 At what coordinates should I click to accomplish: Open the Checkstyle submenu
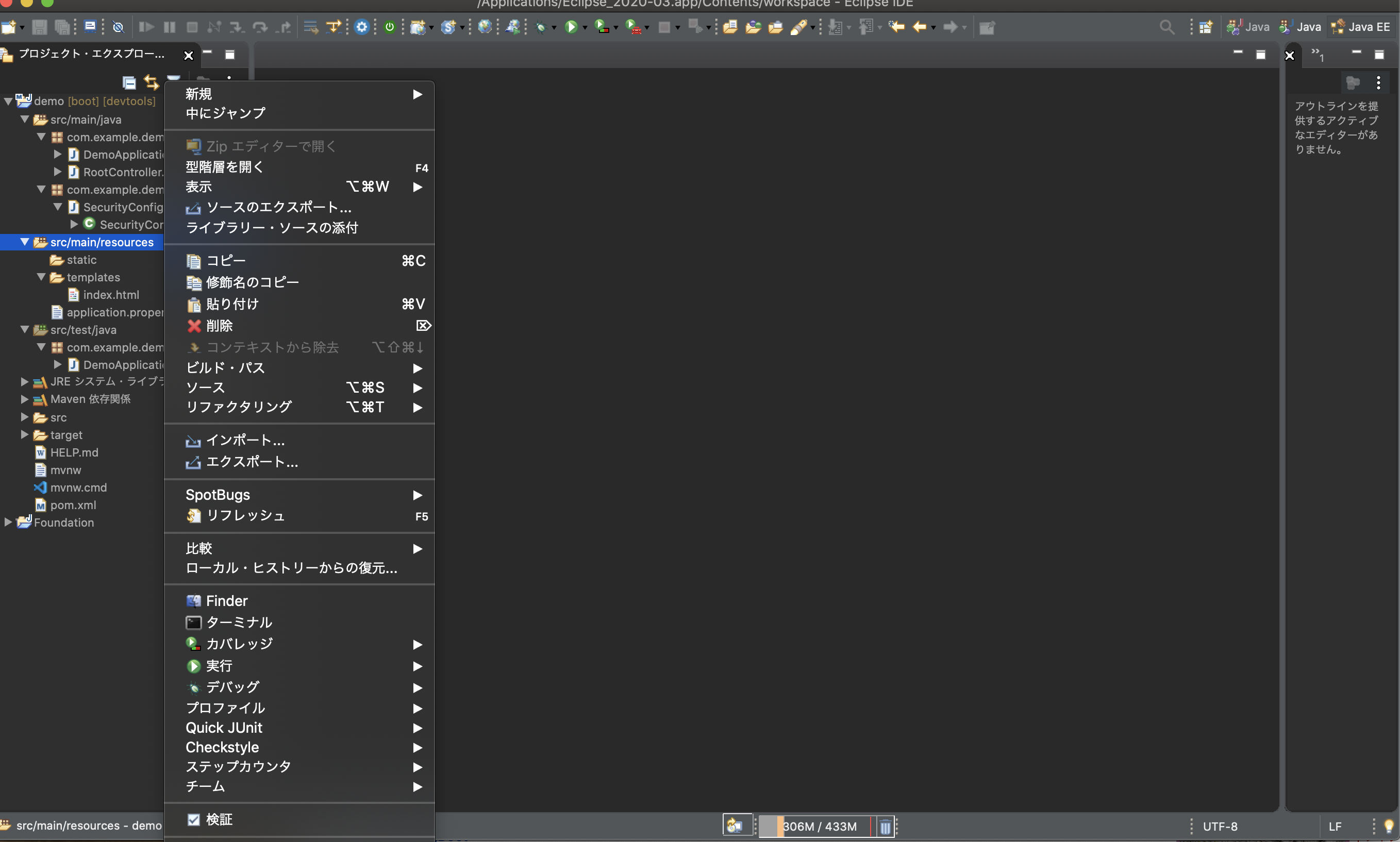299,747
